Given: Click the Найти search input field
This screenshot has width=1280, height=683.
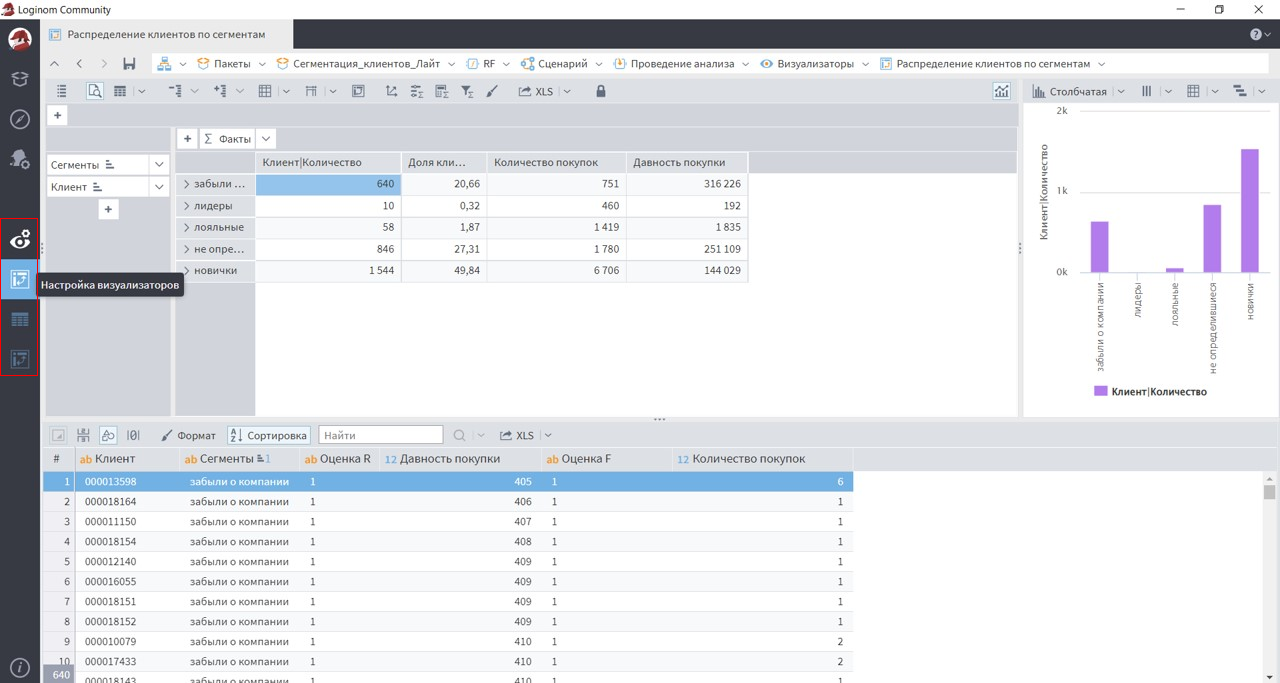Looking at the screenshot, I should [380, 436].
